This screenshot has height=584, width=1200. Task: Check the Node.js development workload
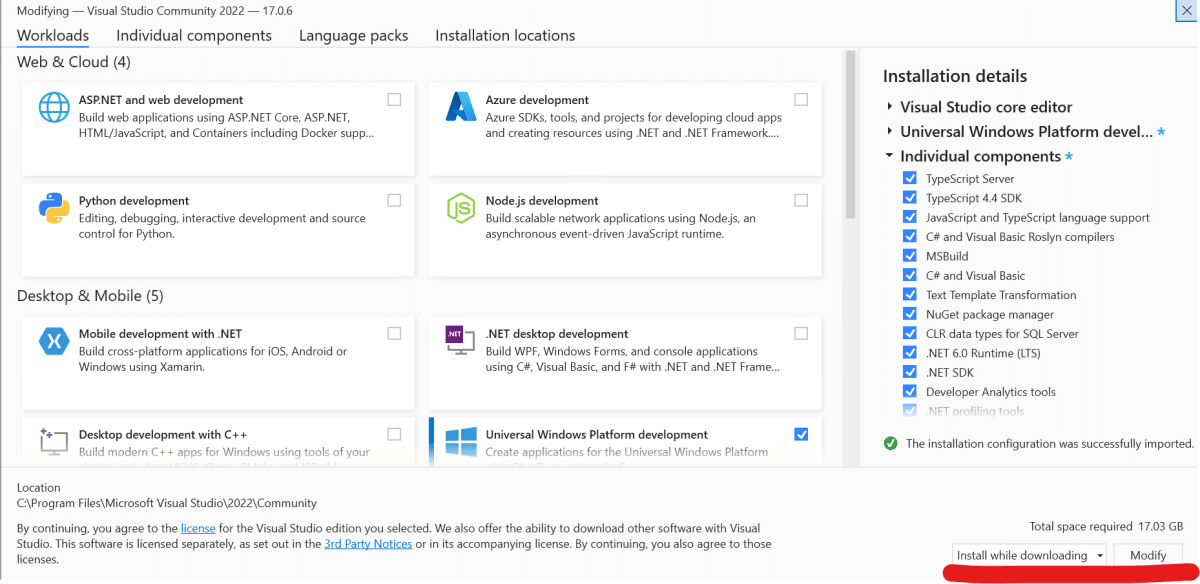pos(801,200)
